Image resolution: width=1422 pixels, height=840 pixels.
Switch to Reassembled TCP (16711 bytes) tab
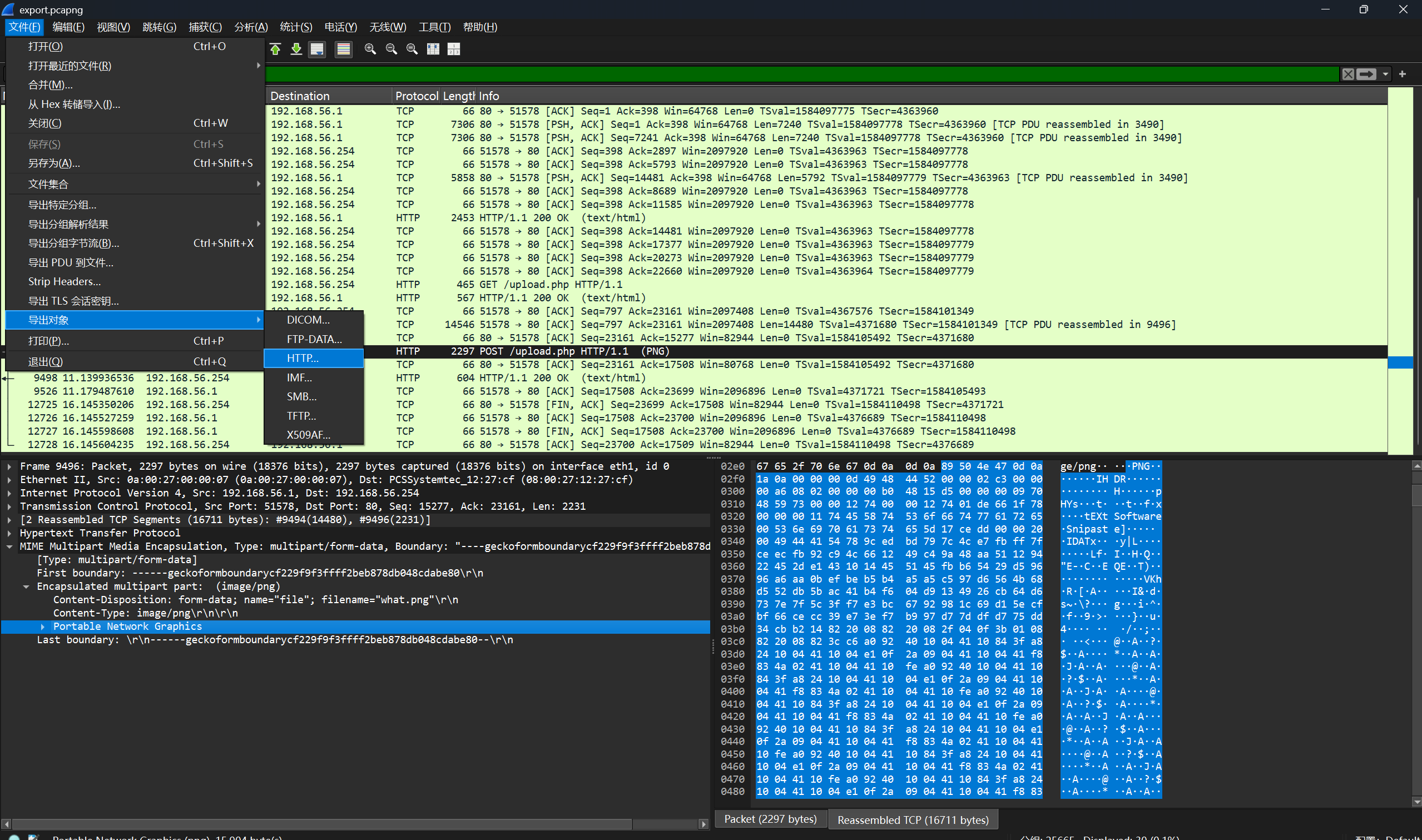click(913, 819)
